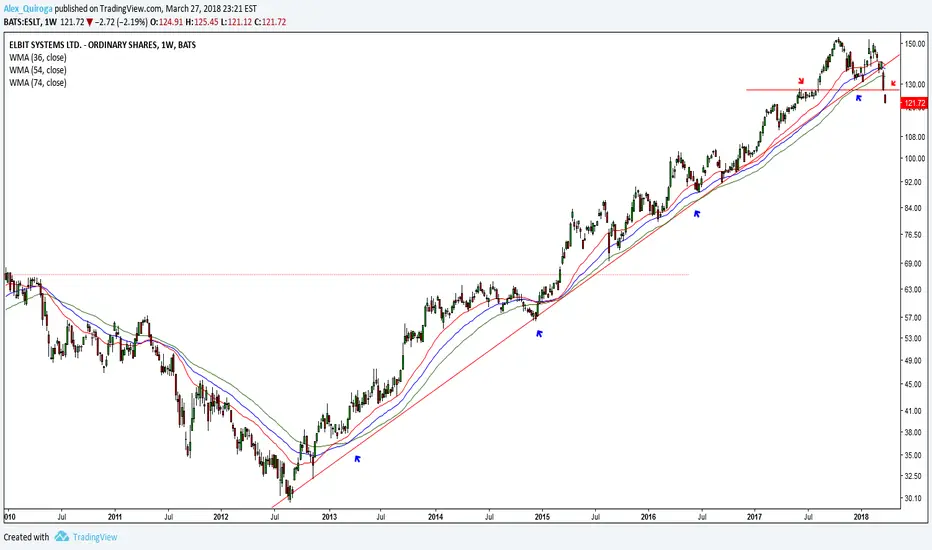This screenshot has height=550, width=932.
Task: Click the 2011 time axis label
Action: (x=115, y=517)
